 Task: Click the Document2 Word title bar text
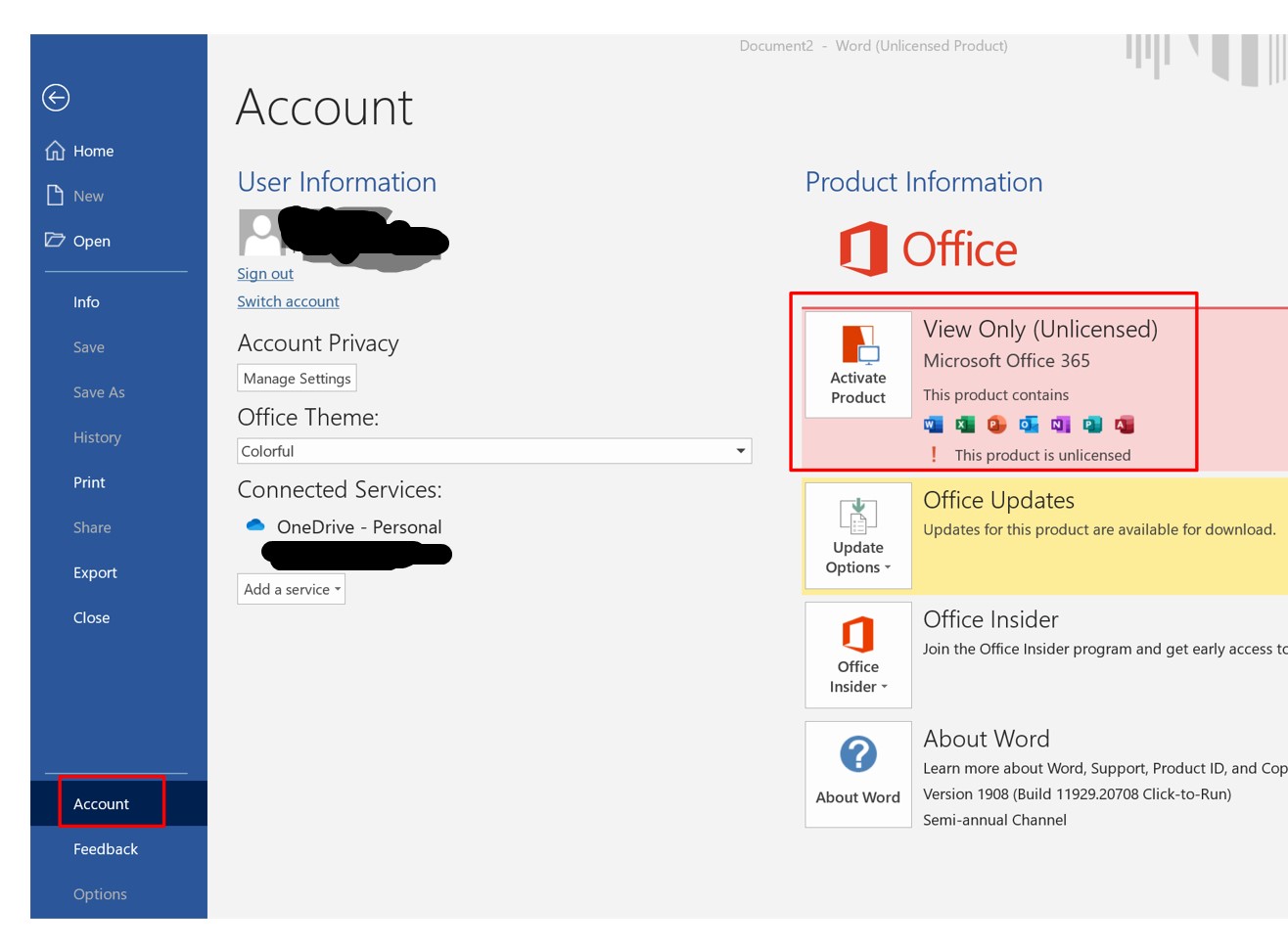coord(873,46)
